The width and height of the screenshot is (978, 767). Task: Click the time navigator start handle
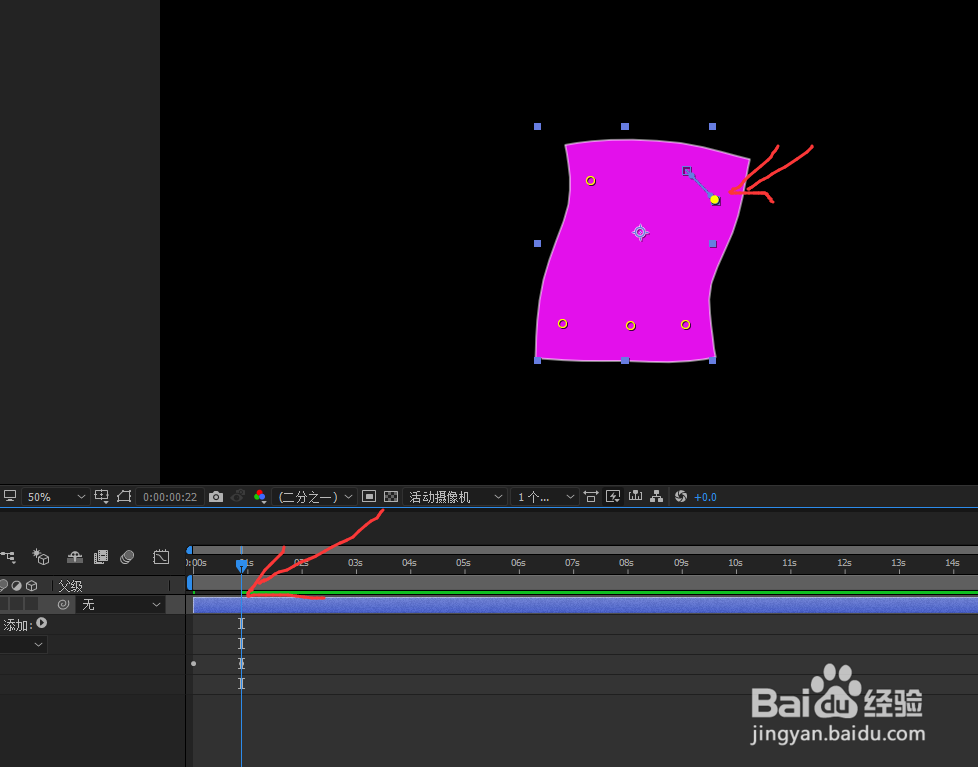(x=189, y=549)
